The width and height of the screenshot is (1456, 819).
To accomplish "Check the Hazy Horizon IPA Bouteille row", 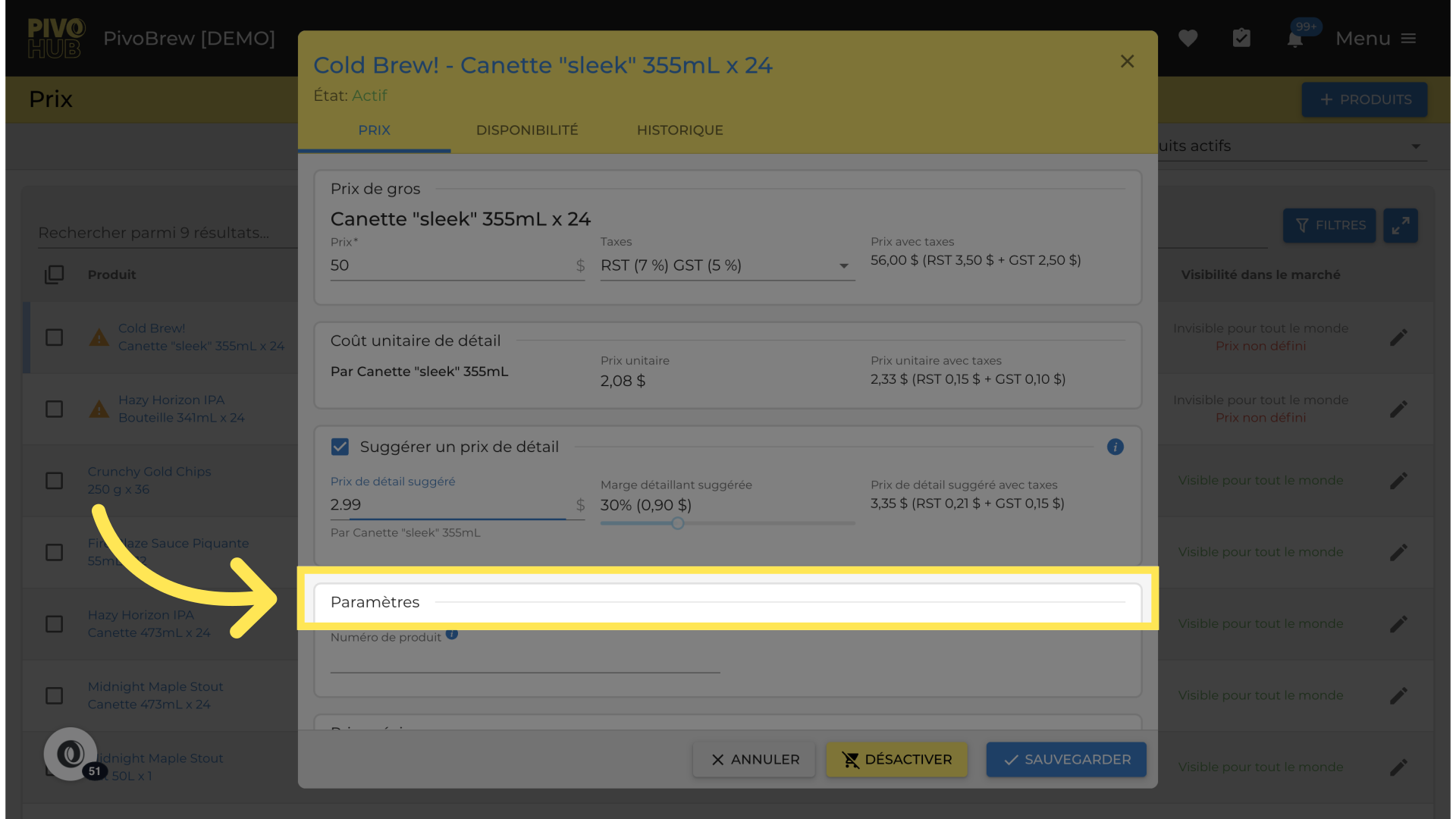I will point(54,409).
